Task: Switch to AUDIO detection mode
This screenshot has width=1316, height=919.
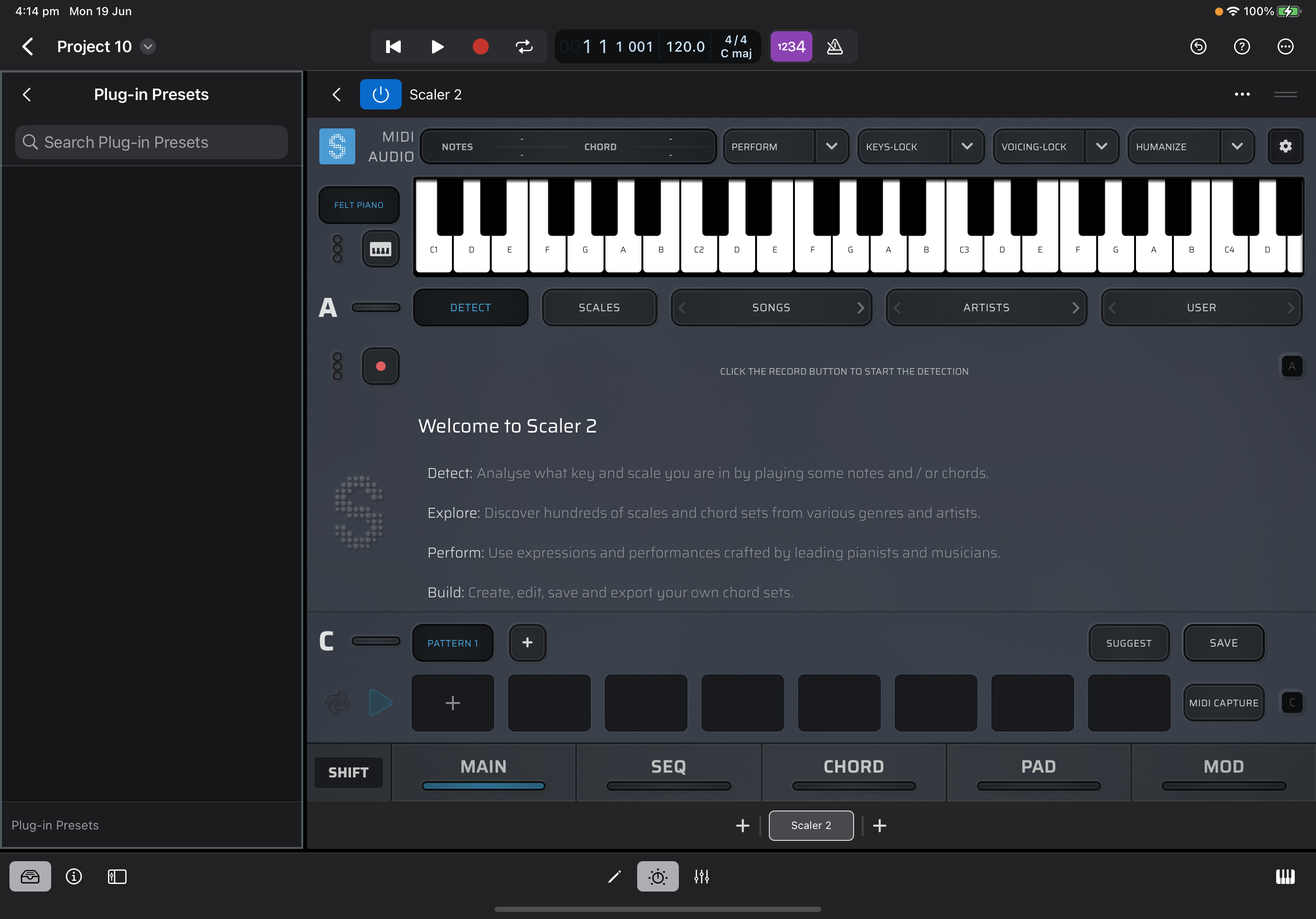Action: click(390, 156)
